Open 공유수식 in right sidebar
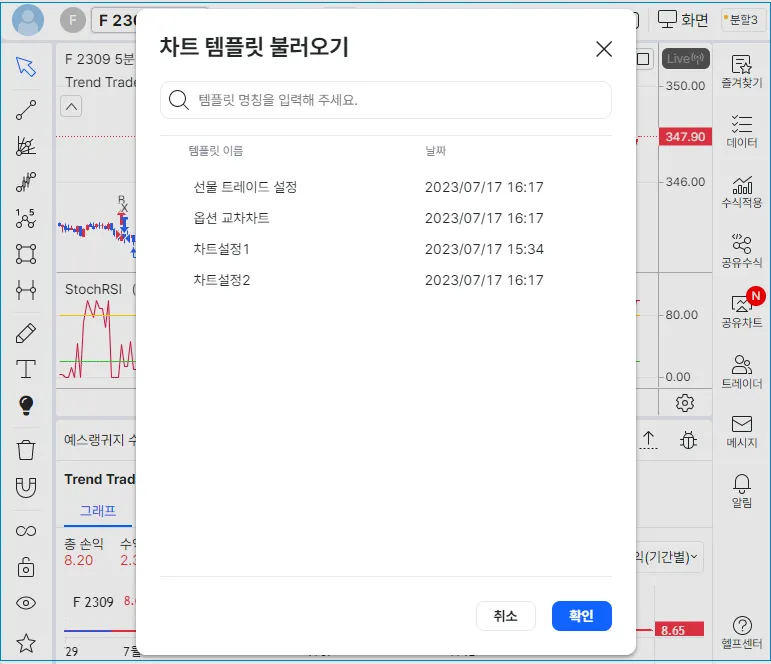 point(741,251)
